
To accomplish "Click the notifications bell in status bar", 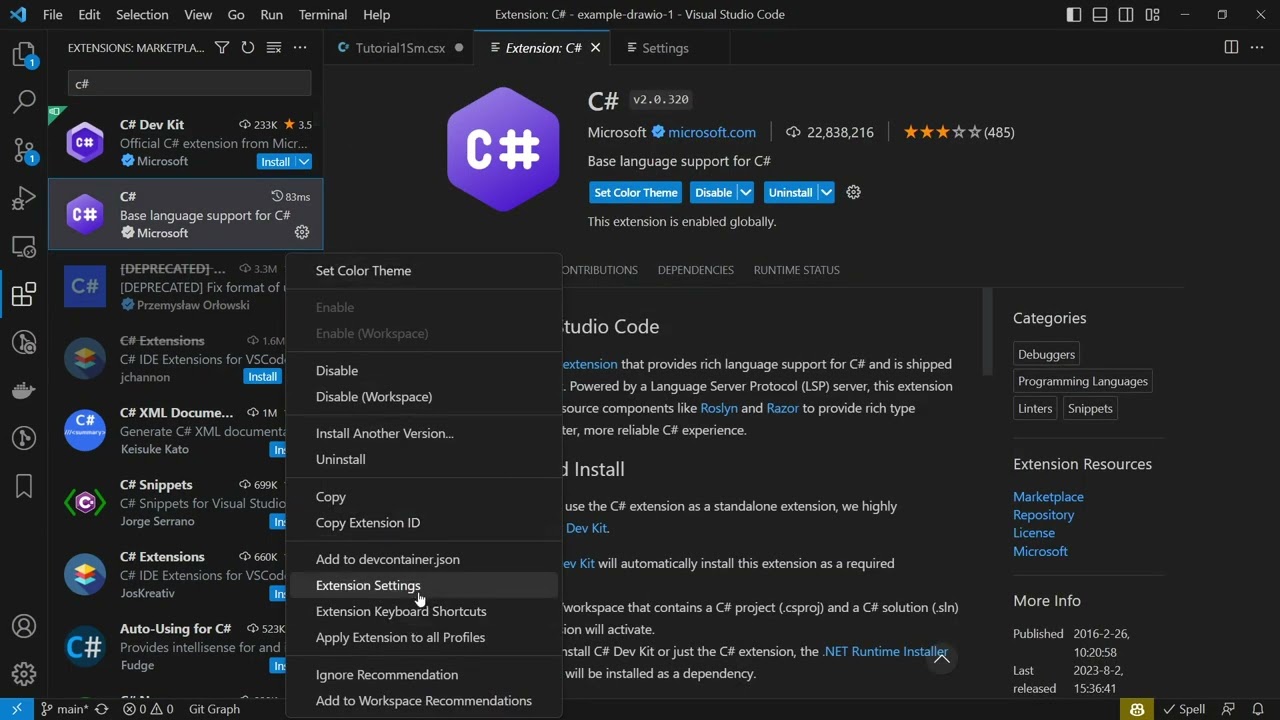I will (1258, 709).
